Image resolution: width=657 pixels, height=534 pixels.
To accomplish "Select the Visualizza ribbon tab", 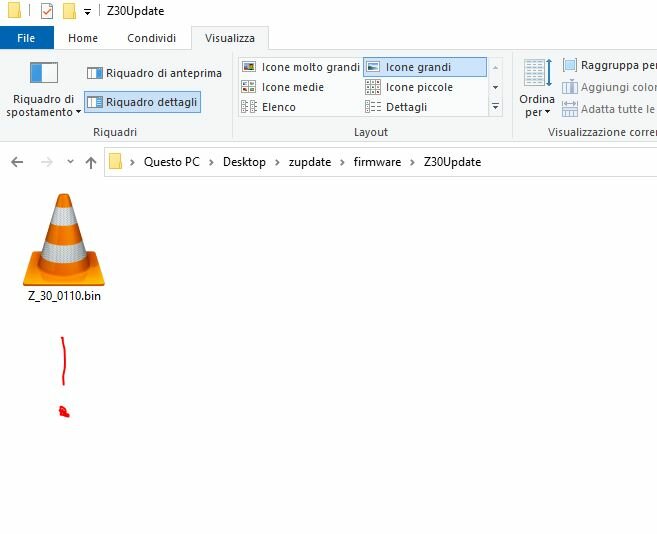I will 230,38.
